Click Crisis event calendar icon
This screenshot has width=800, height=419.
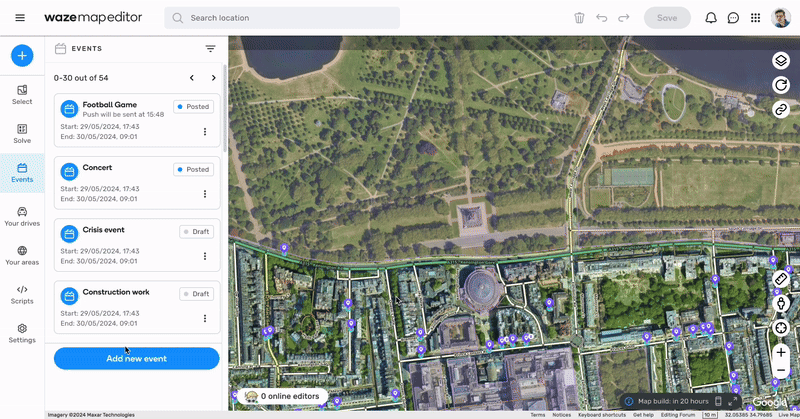pyautogui.click(x=69, y=234)
